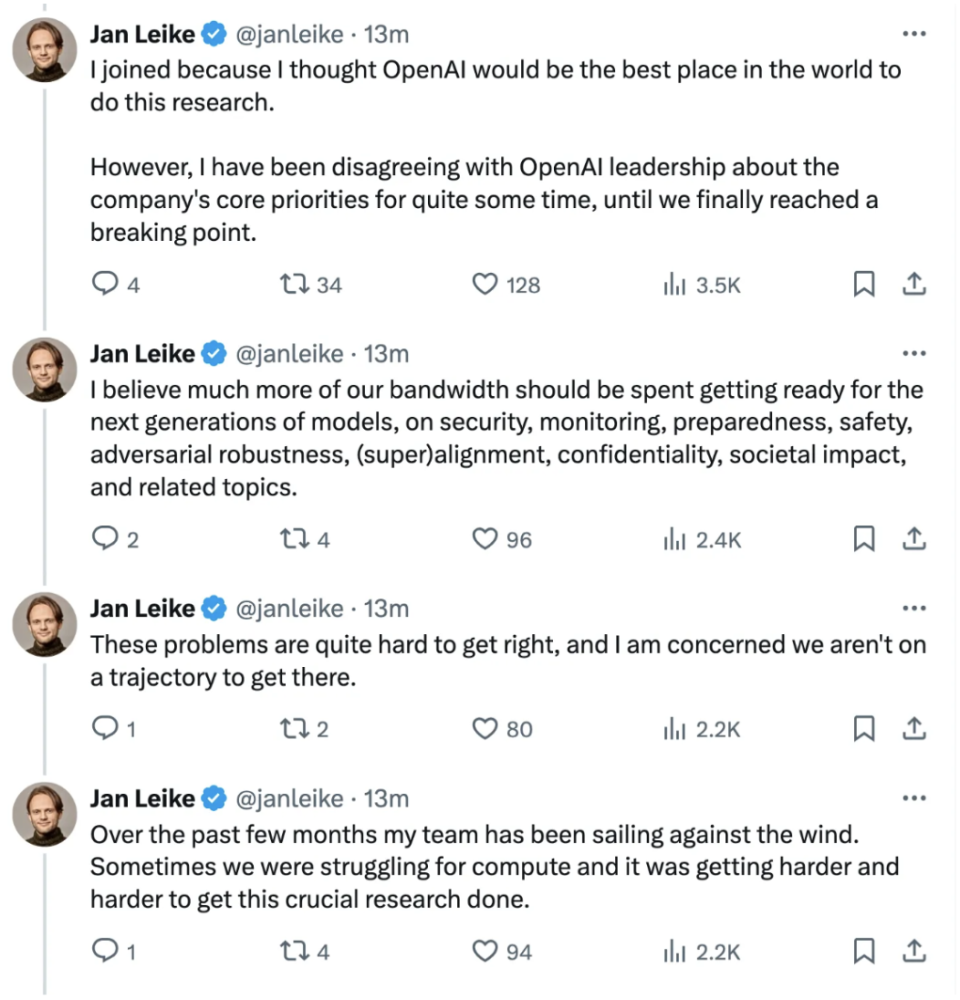Bookmark the 'trajectory to get there' tweet
The width and height of the screenshot is (960, 1000).
(864, 728)
